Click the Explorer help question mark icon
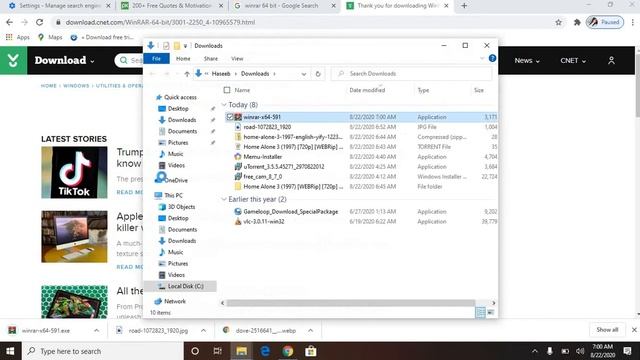The image size is (640, 360). click(492, 58)
